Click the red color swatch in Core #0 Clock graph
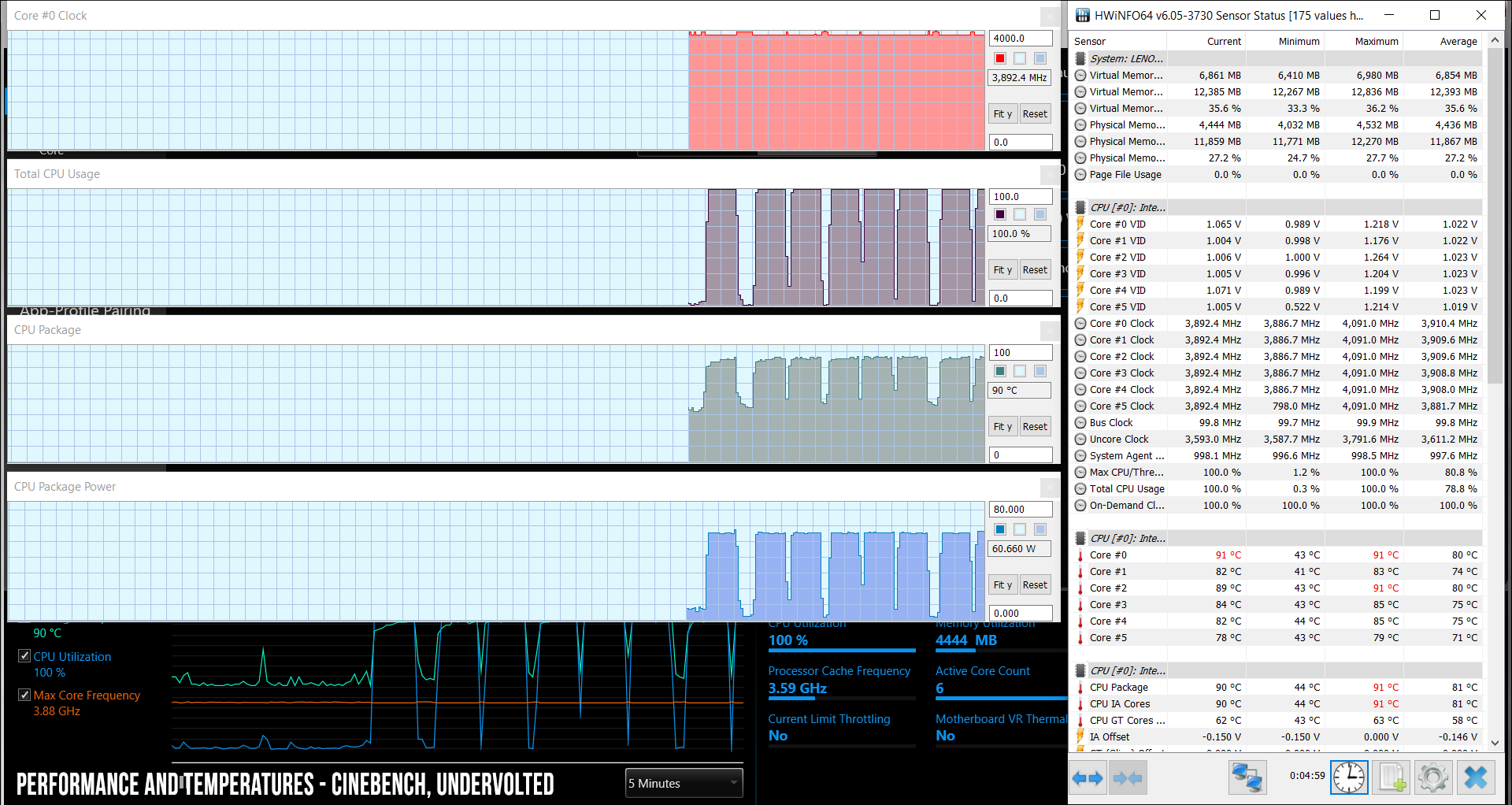This screenshot has height=805, width=1512. click(1000, 58)
